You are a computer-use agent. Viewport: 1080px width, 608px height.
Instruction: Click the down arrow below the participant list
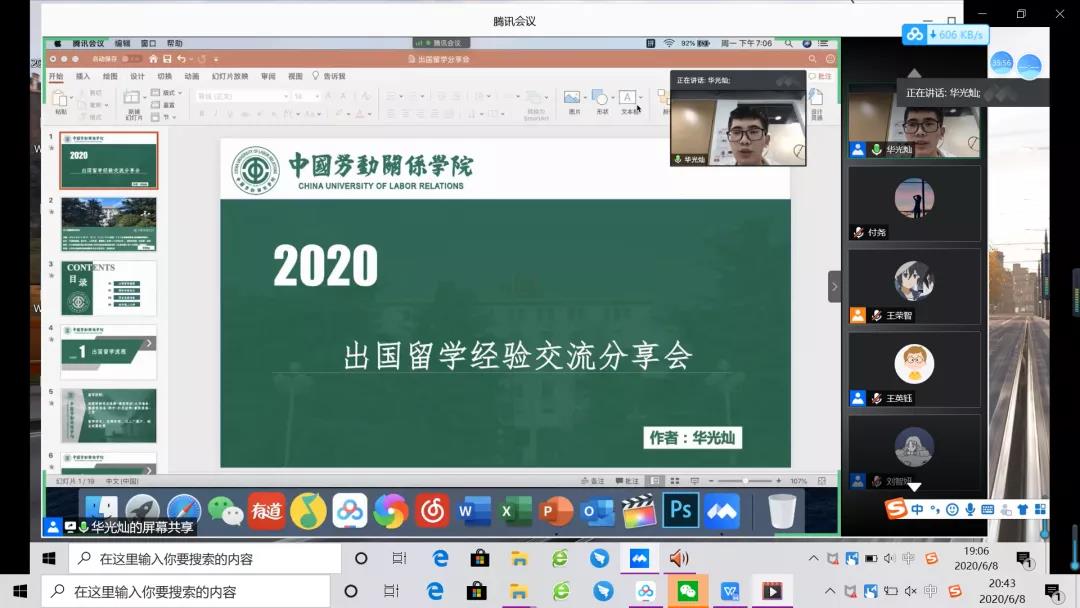click(x=914, y=487)
